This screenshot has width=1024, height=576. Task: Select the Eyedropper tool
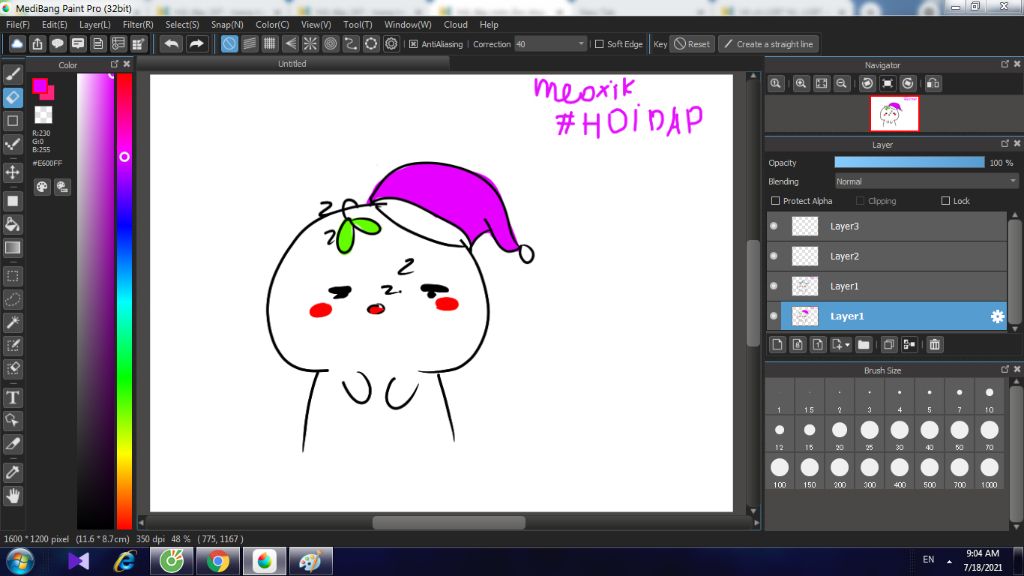tap(12, 473)
